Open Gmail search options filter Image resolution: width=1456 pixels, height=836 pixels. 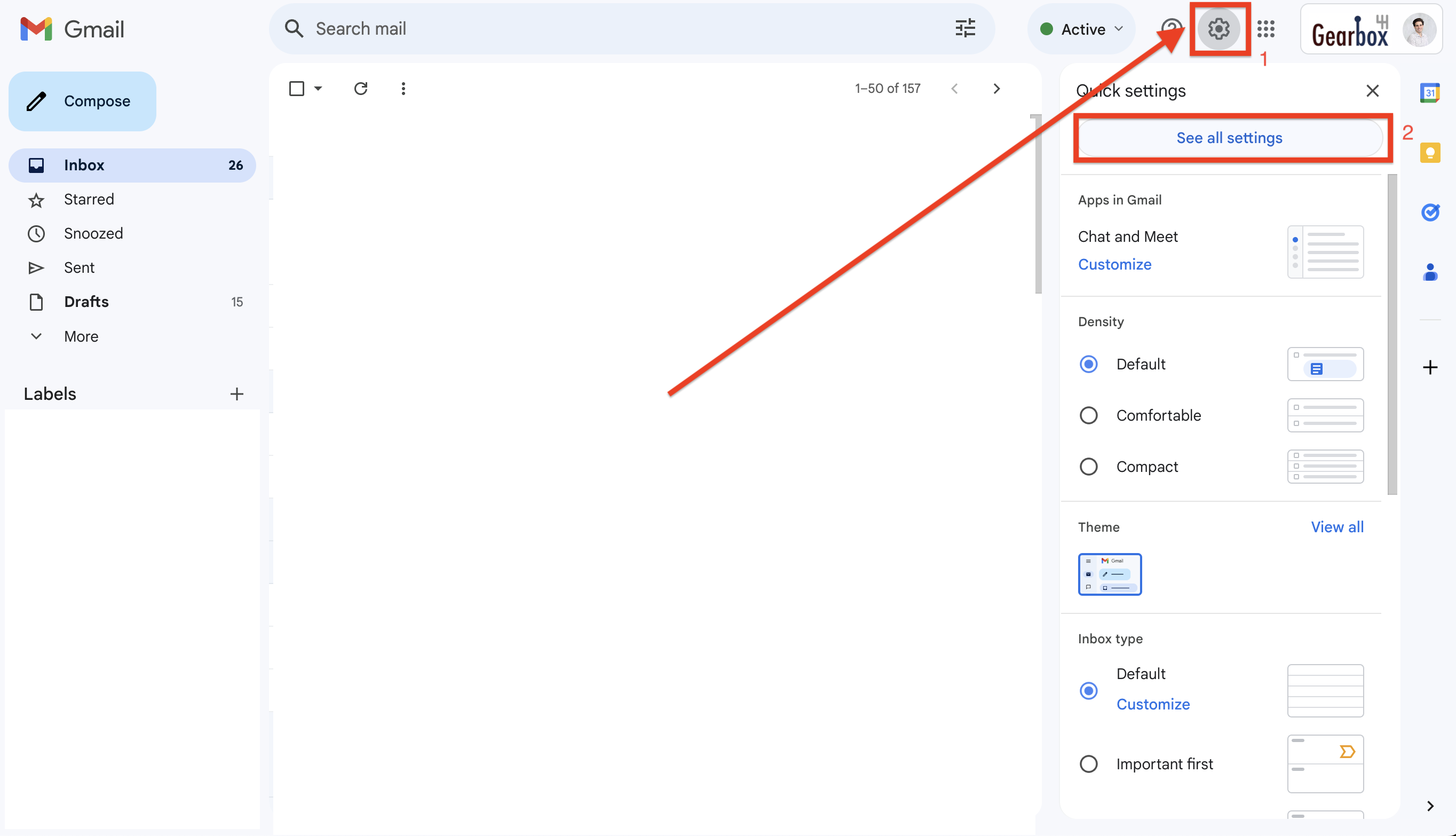pyautogui.click(x=965, y=28)
